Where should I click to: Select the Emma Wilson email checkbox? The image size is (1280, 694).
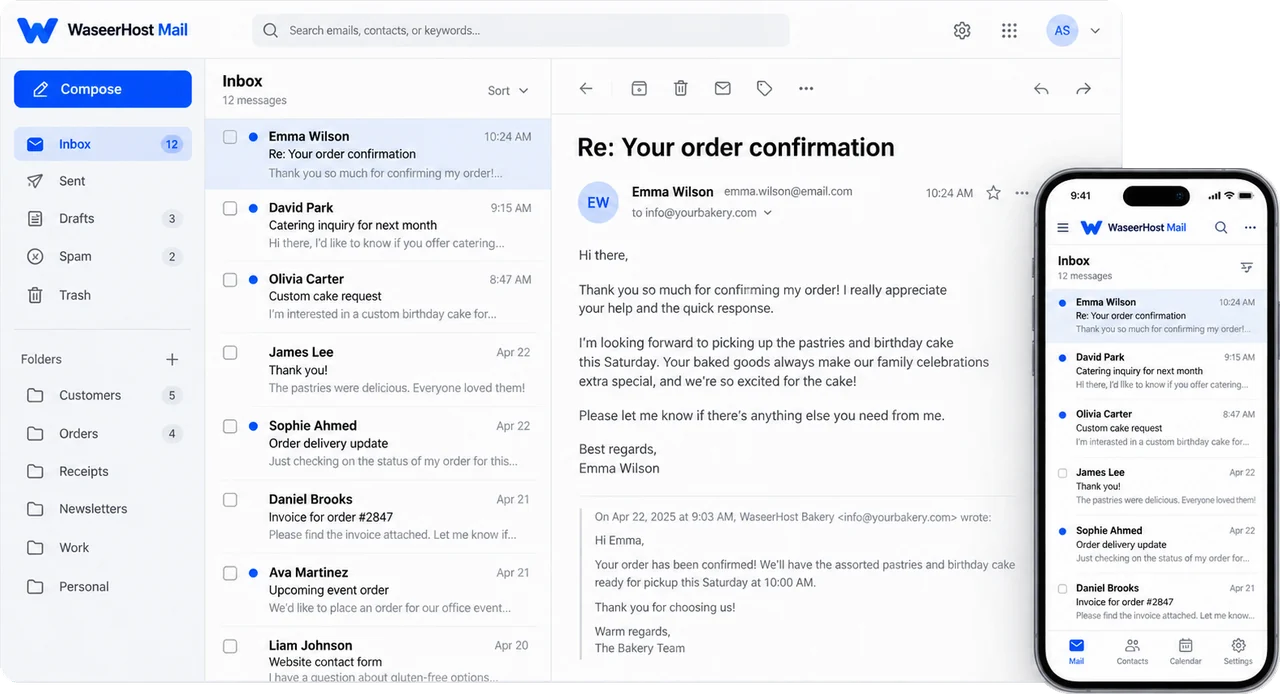[230, 137]
